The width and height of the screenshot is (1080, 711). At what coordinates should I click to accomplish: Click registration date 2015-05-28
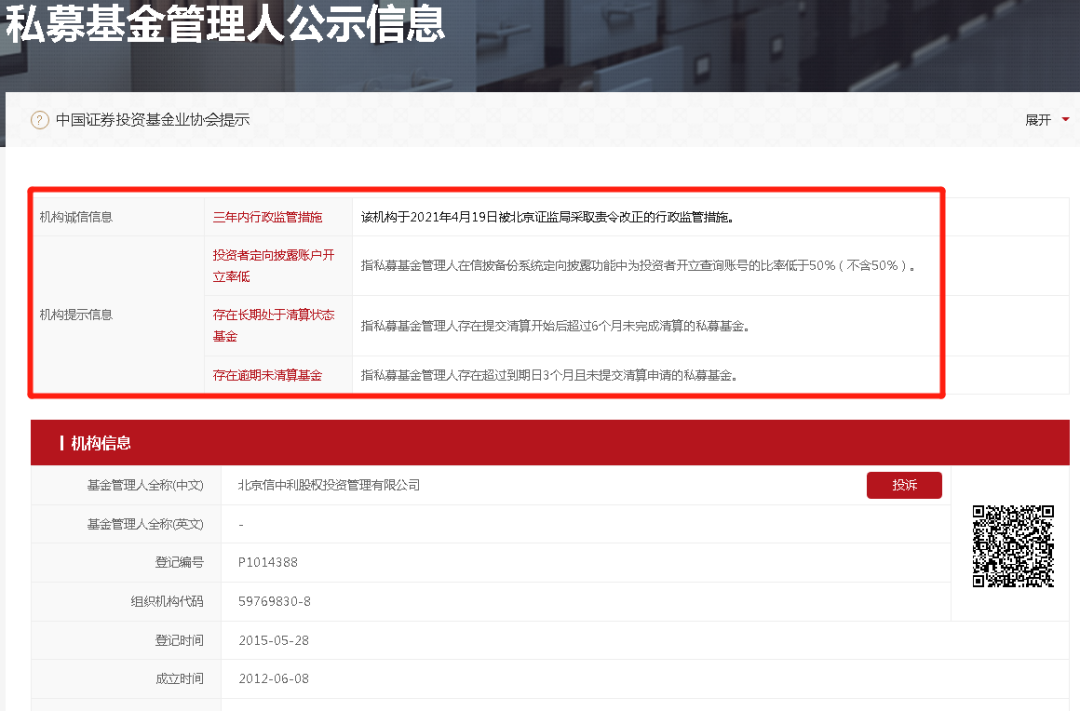tap(273, 640)
